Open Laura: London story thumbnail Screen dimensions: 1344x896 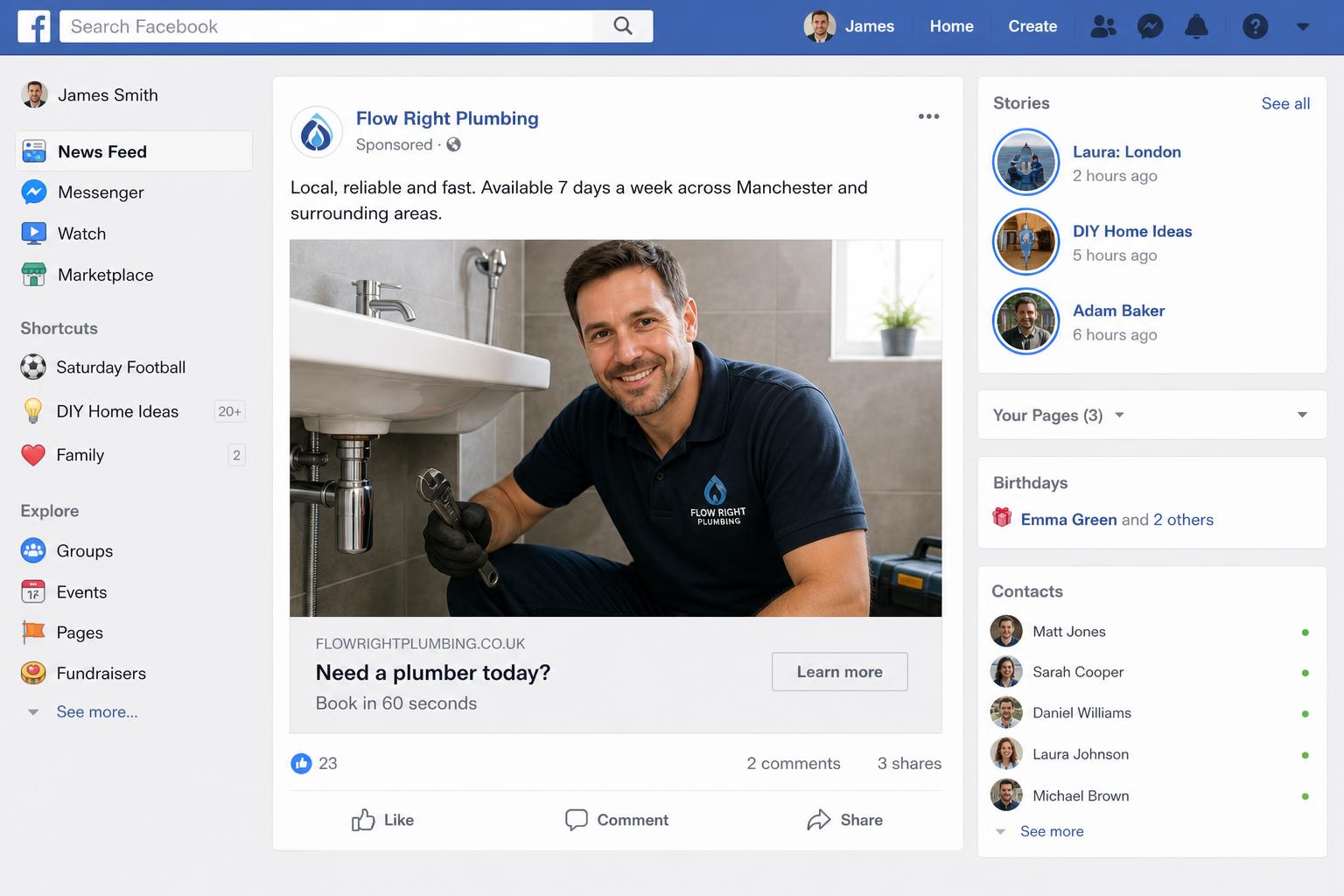coord(1026,162)
